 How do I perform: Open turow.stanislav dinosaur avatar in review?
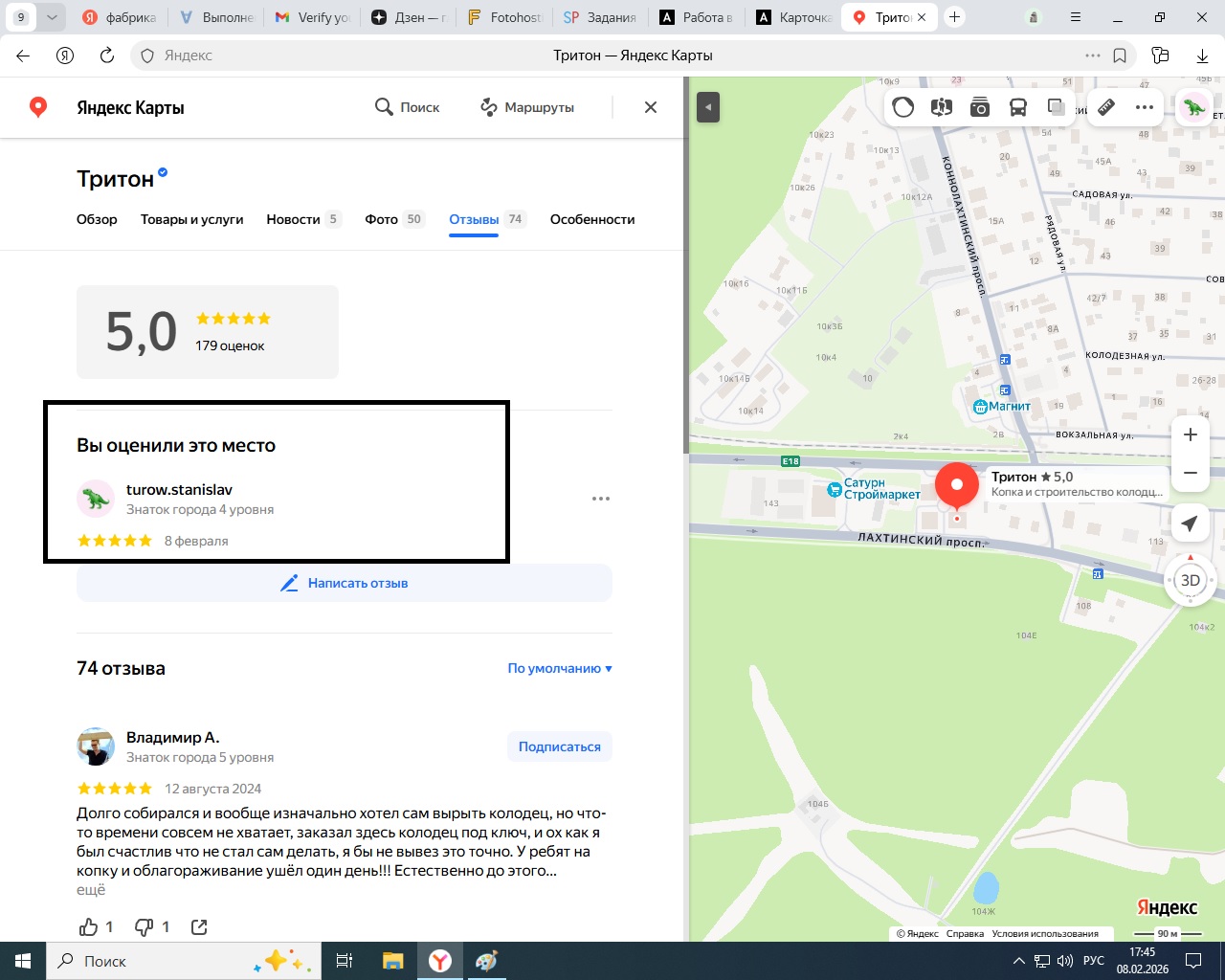pos(96,499)
